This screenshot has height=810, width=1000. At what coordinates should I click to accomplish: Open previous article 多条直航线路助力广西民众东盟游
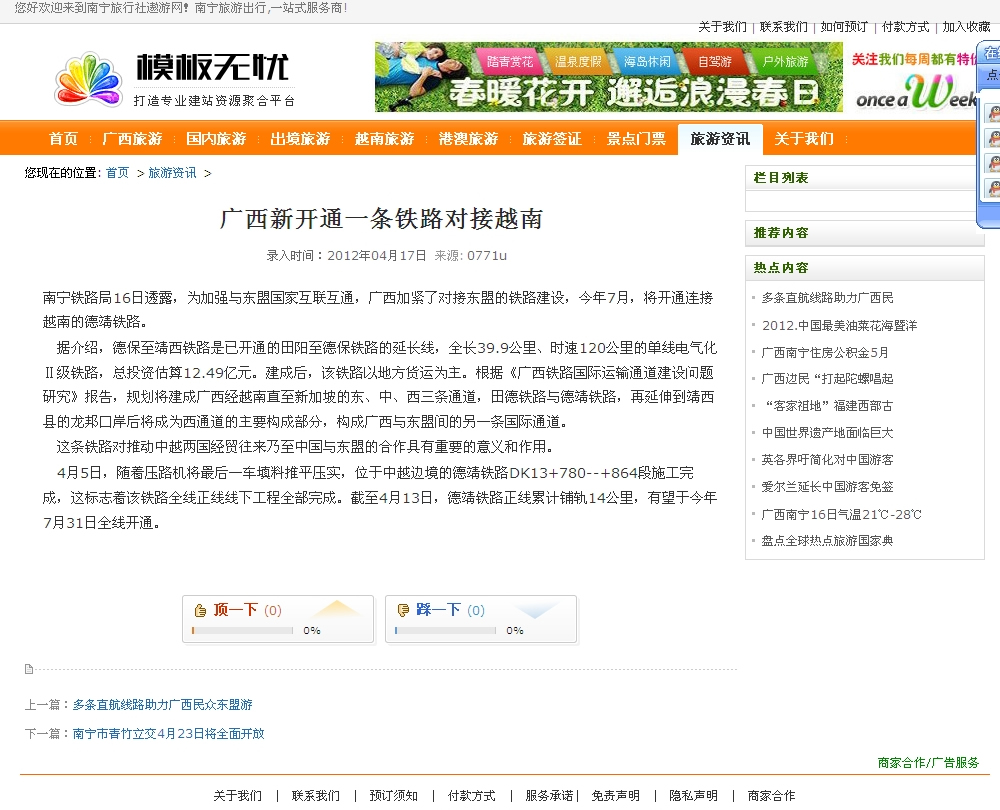pyautogui.click(x=162, y=705)
